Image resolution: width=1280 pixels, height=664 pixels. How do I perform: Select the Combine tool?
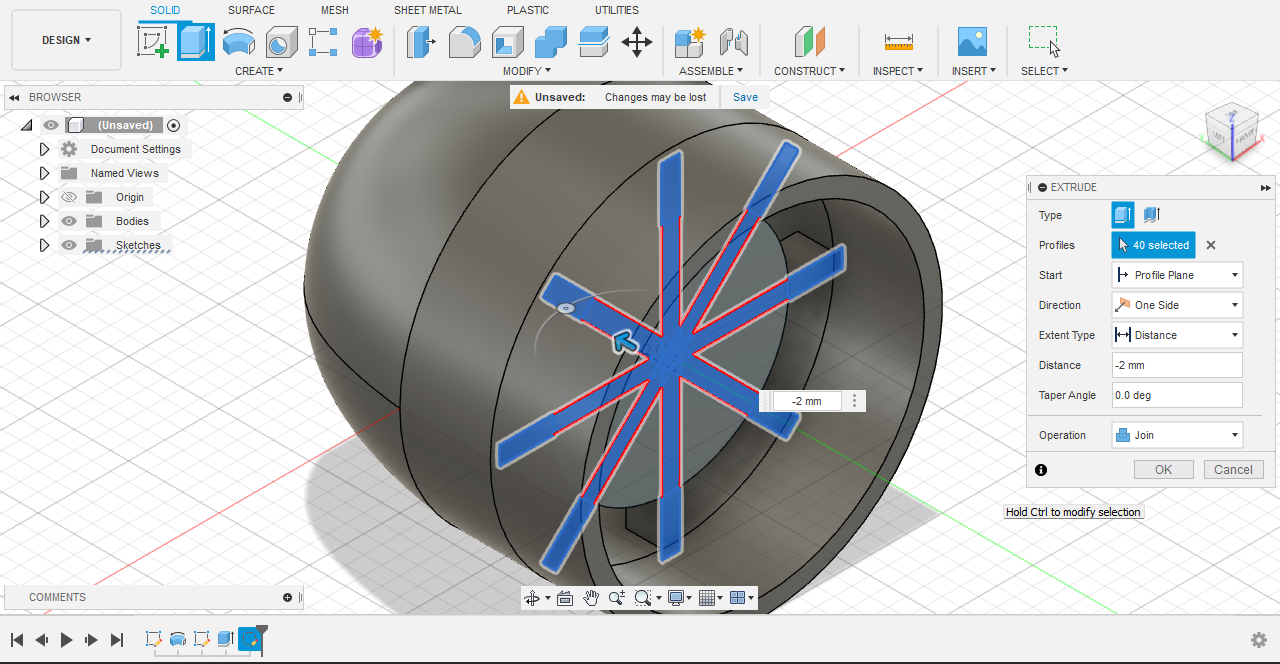tap(551, 42)
